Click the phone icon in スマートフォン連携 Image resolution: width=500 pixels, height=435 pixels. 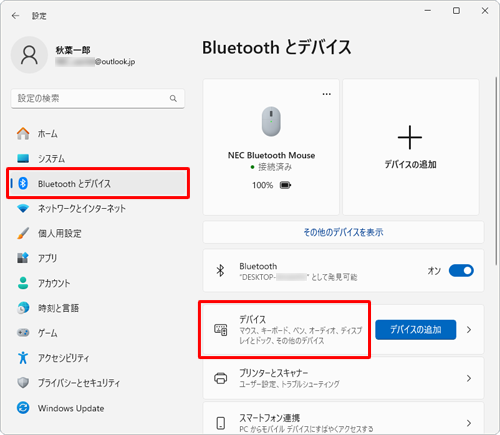220,423
